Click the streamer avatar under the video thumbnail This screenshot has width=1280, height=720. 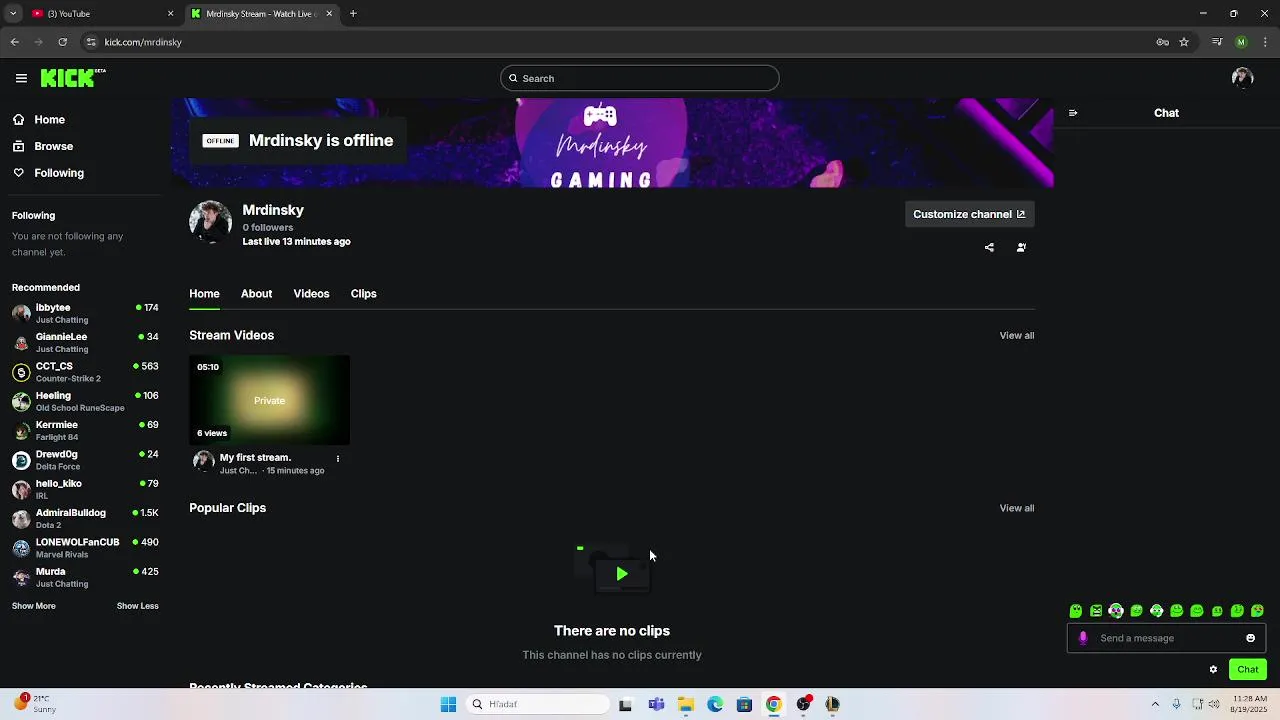click(x=204, y=462)
